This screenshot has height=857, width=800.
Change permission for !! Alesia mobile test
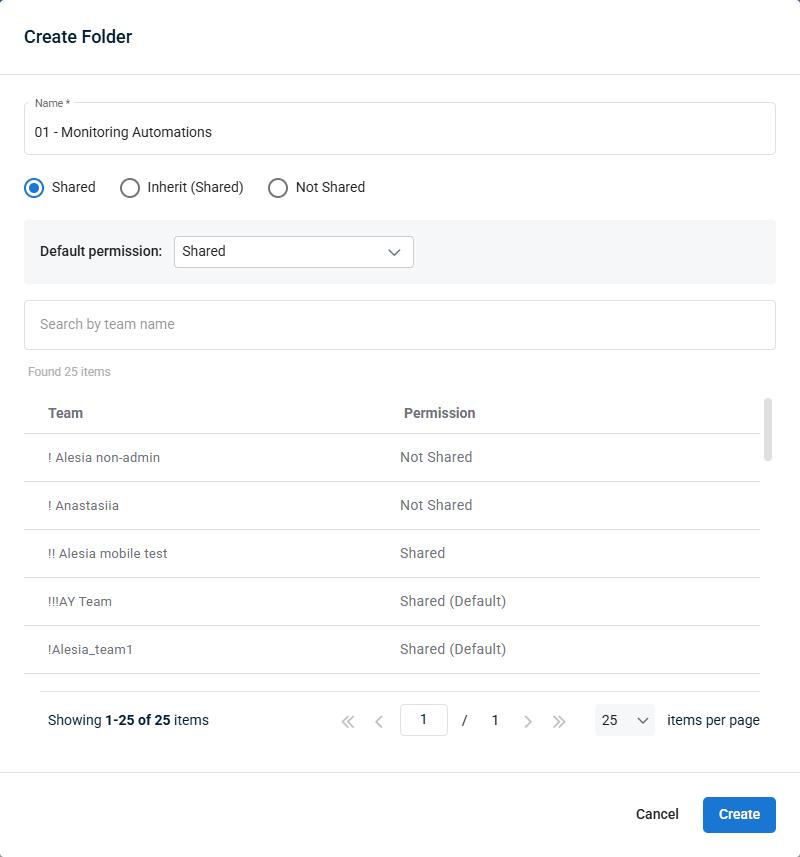(422, 553)
